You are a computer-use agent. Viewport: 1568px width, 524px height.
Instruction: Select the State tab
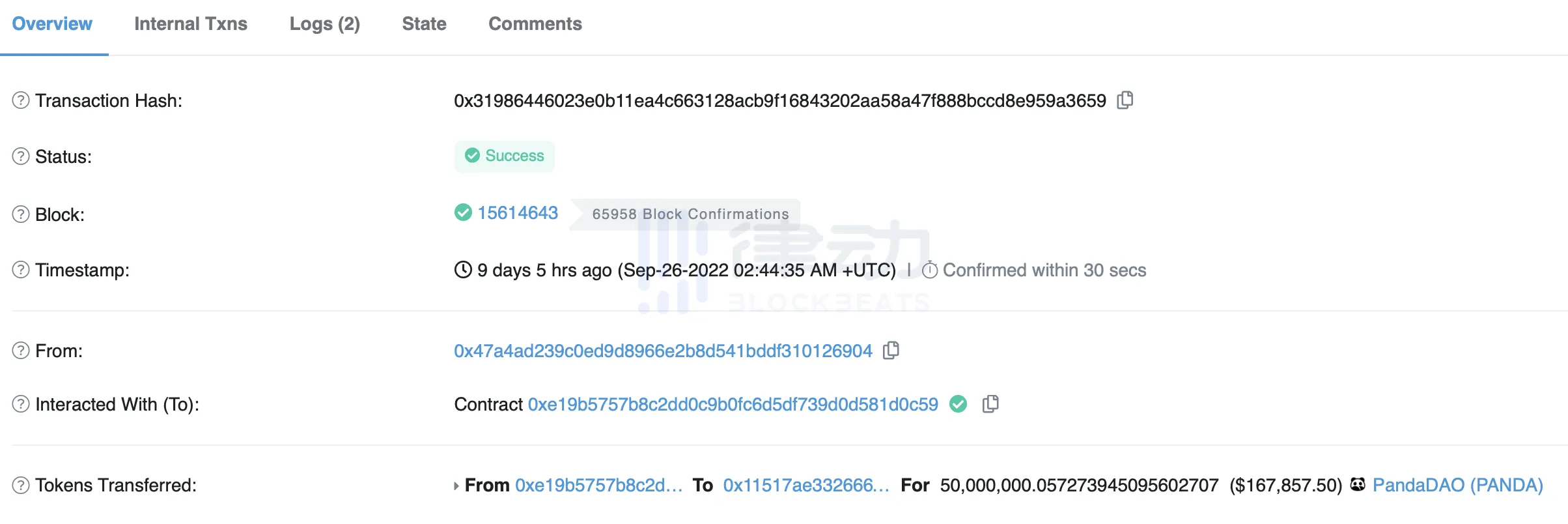coord(424,24)
